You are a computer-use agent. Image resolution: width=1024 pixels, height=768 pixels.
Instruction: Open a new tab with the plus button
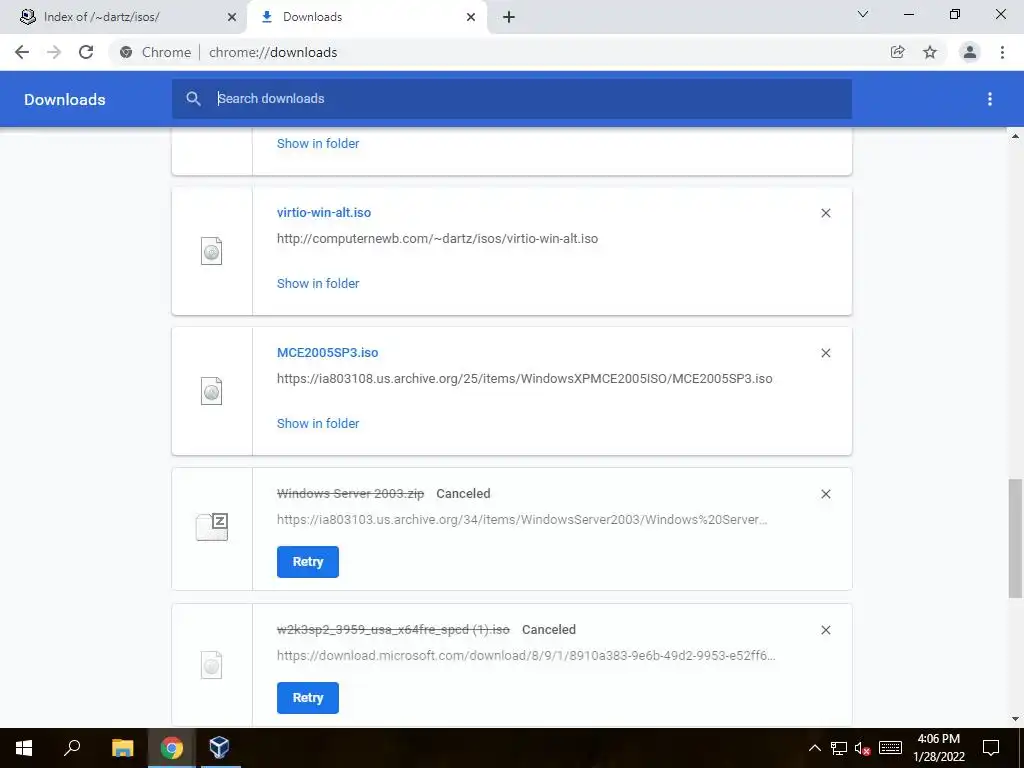click(x=509, y=17)
